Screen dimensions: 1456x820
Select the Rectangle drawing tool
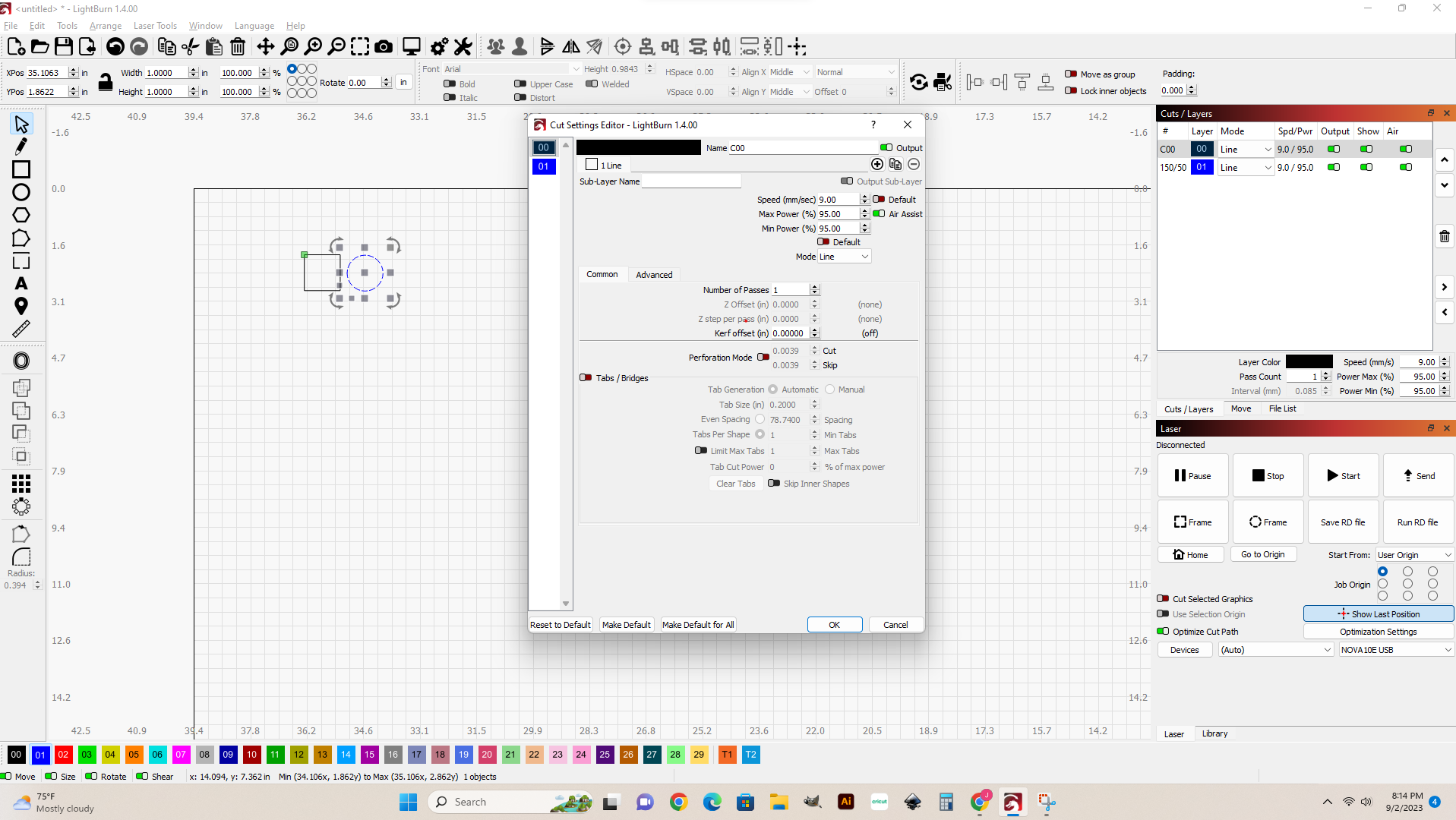(x=21, y=169)
